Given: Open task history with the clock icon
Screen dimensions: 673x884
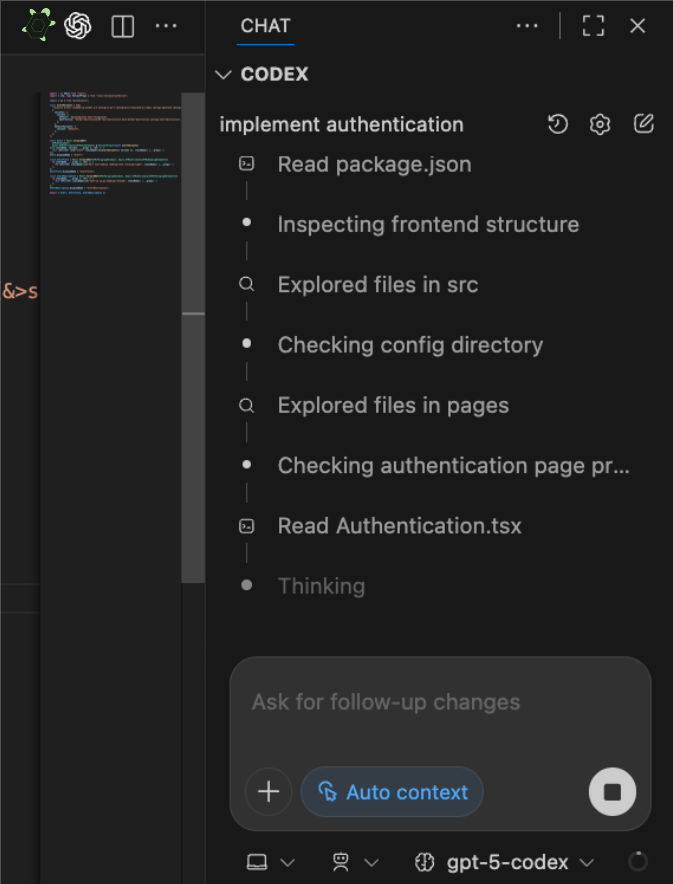Looking at the screenshot, I should 558,124.
